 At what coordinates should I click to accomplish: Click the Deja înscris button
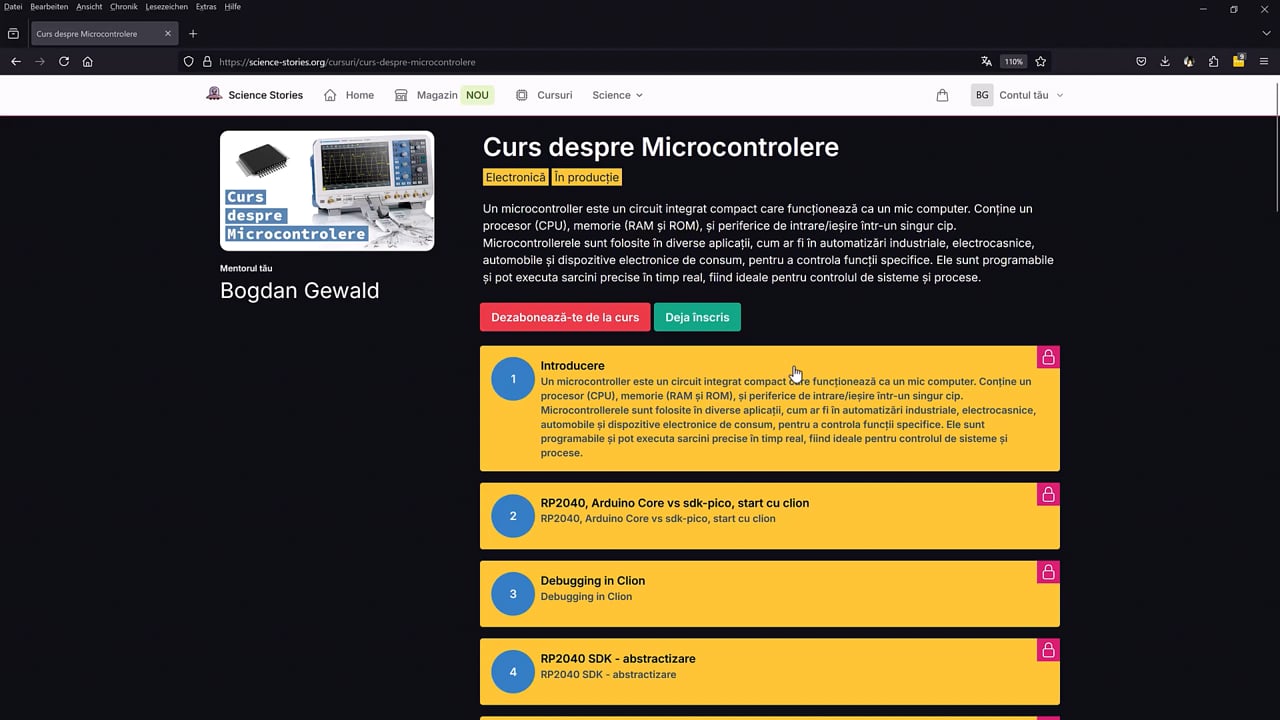pyautogui.click(x=697, y=317)
